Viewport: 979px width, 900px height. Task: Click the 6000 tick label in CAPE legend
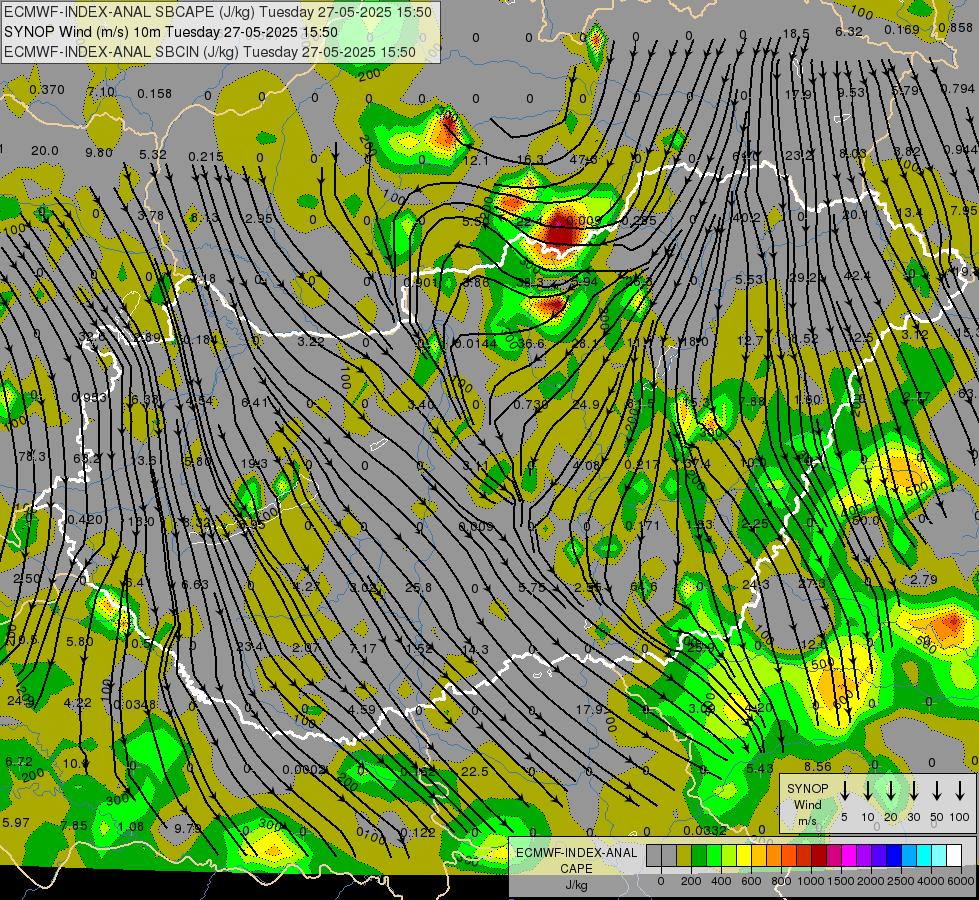coord(961,881)
